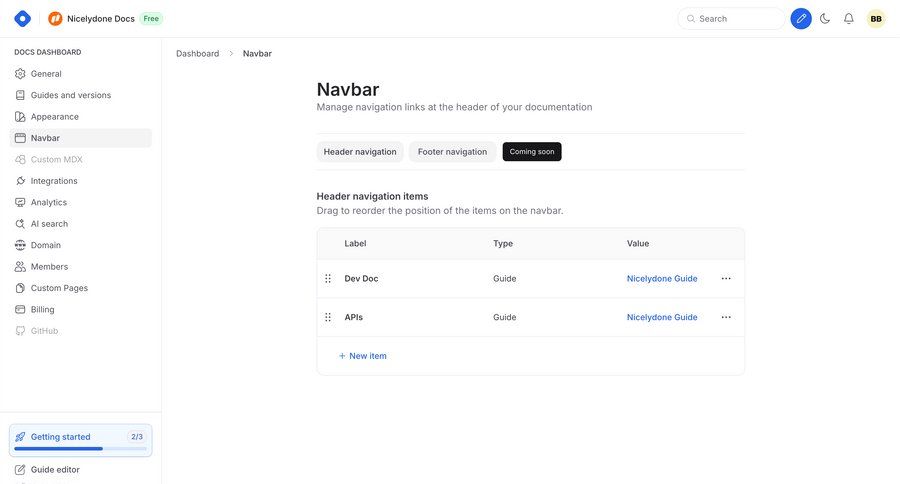Open Billing page
Viewport: 900px width, 484px height.
coord(80,309)
